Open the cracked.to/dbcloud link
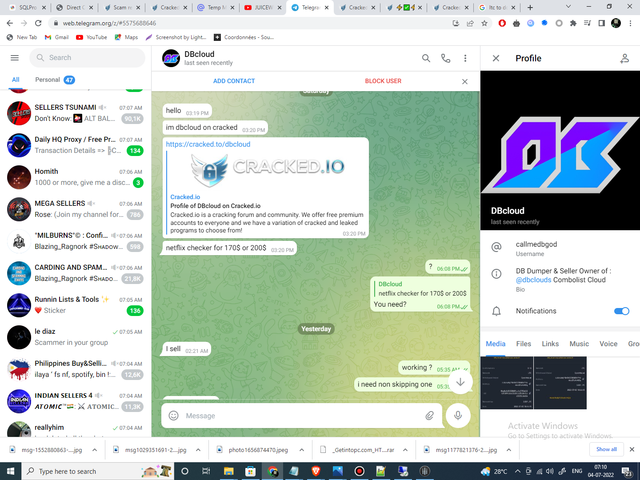Screen dimensions: 640x480 (208, 144)
